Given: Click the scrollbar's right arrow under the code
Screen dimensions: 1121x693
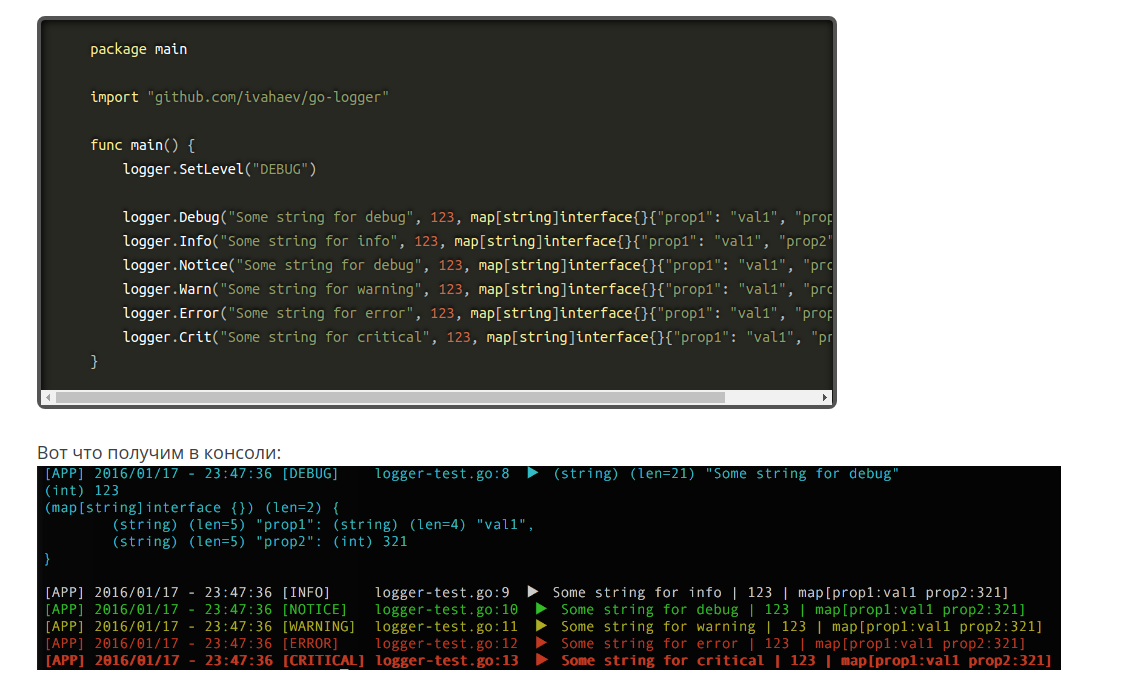Looking at the screenshot, I should tap(825, 397).
